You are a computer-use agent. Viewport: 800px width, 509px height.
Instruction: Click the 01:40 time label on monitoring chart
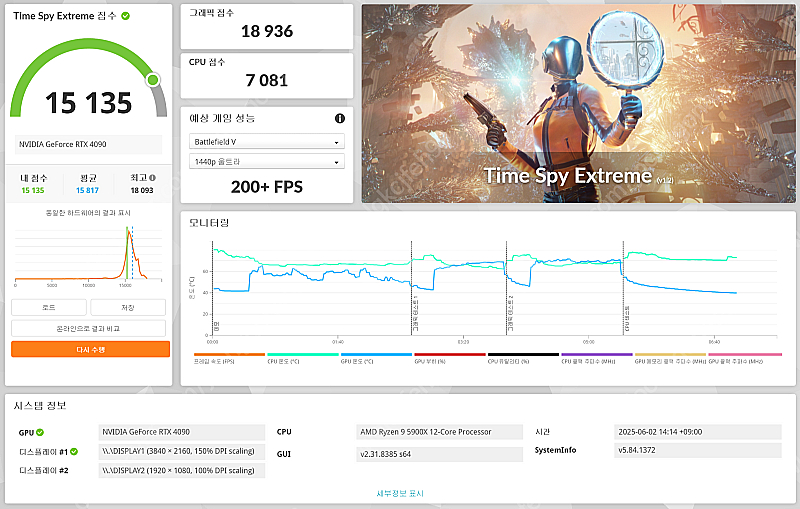338,342
